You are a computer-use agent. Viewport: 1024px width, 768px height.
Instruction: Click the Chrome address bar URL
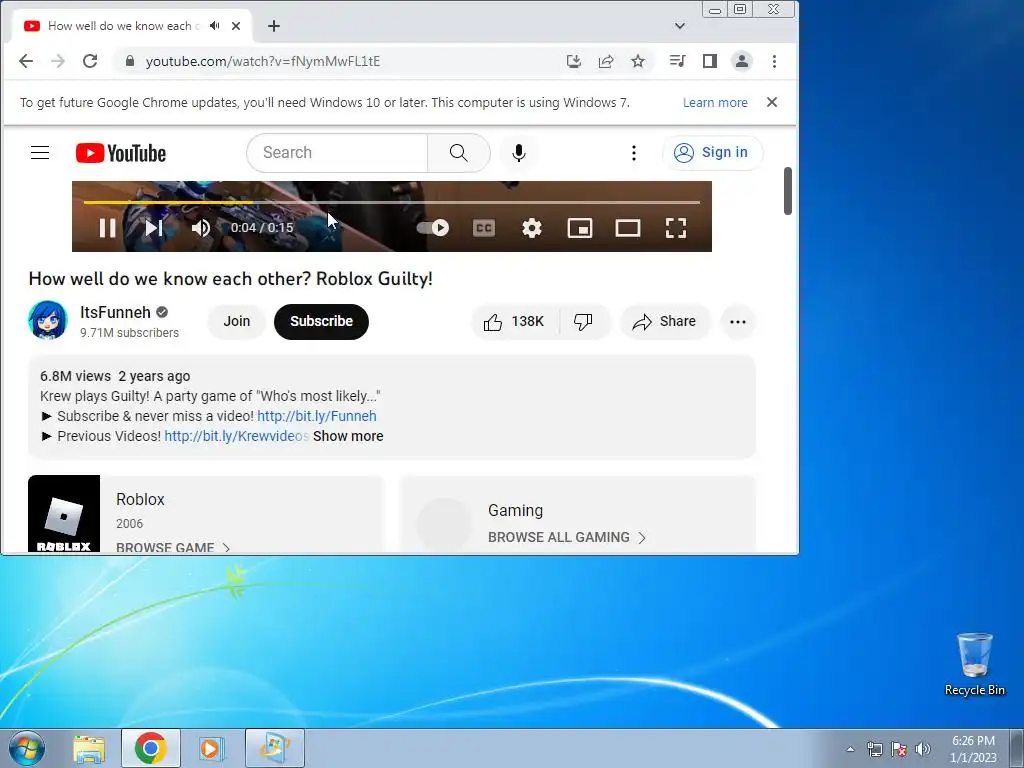click(x=263, y=61)
